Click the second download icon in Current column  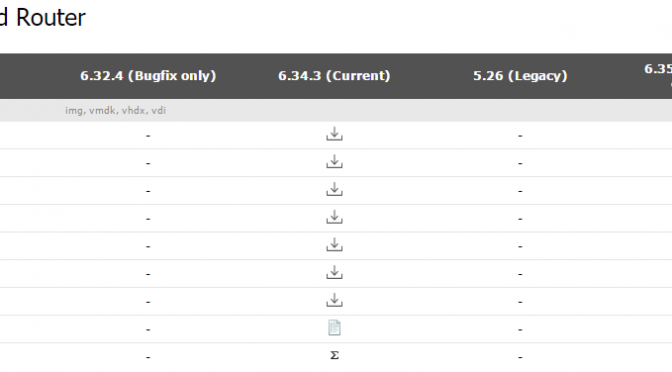334,162
